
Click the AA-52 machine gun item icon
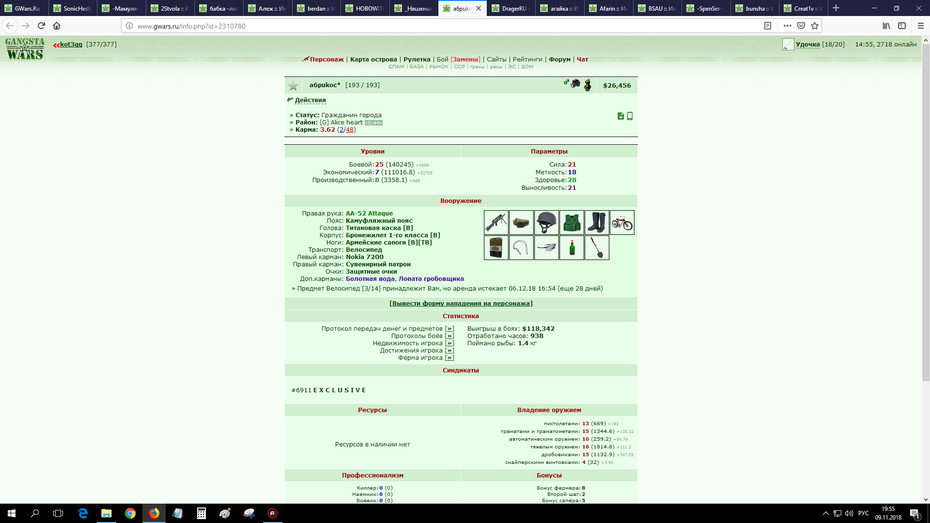click(x=496, y=222)
